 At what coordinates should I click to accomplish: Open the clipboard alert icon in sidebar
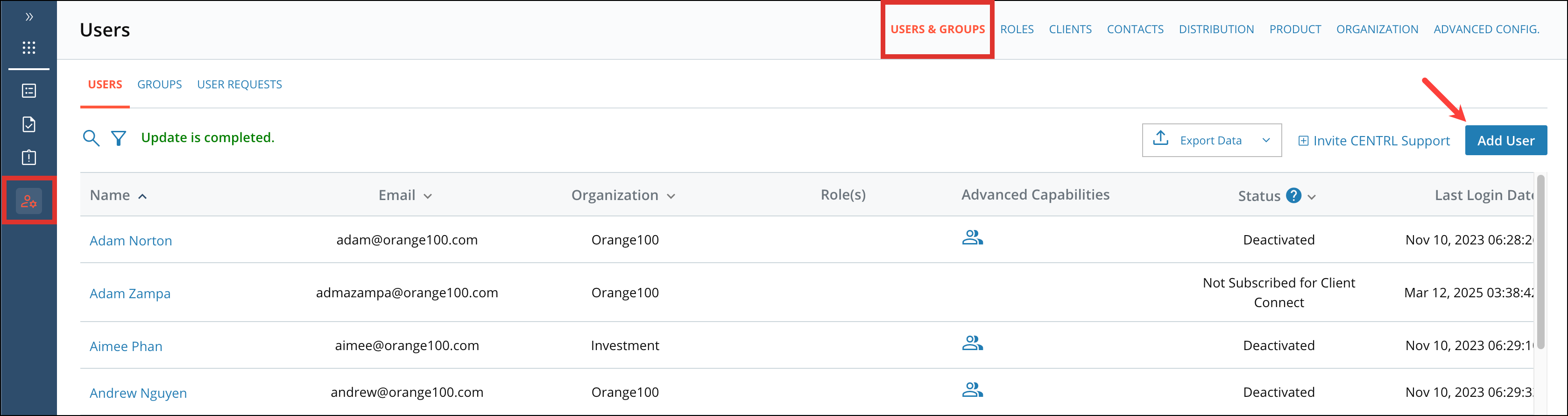[x=28, y=157]
